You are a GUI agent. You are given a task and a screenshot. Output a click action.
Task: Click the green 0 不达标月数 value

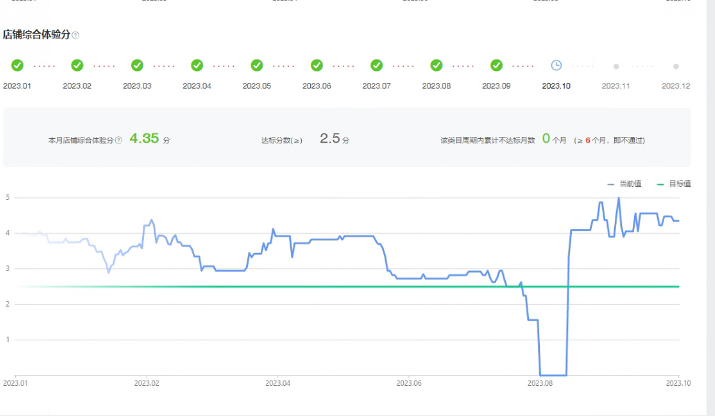pyautogui.click(x=546, y=139)
